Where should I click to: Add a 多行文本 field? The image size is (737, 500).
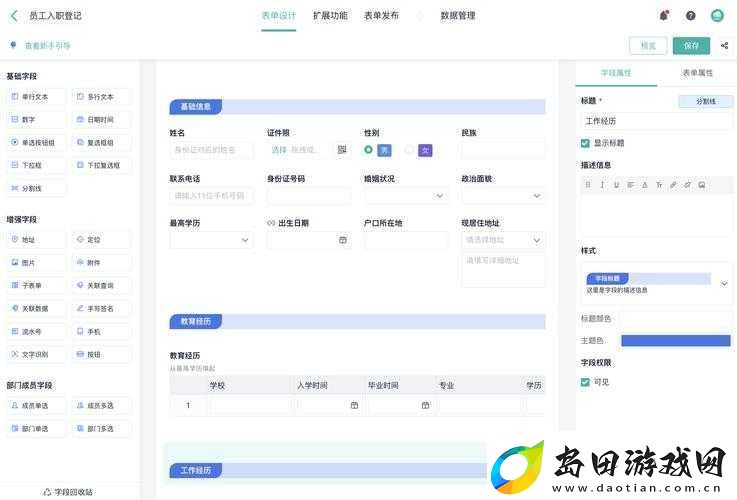coord(102,97)
